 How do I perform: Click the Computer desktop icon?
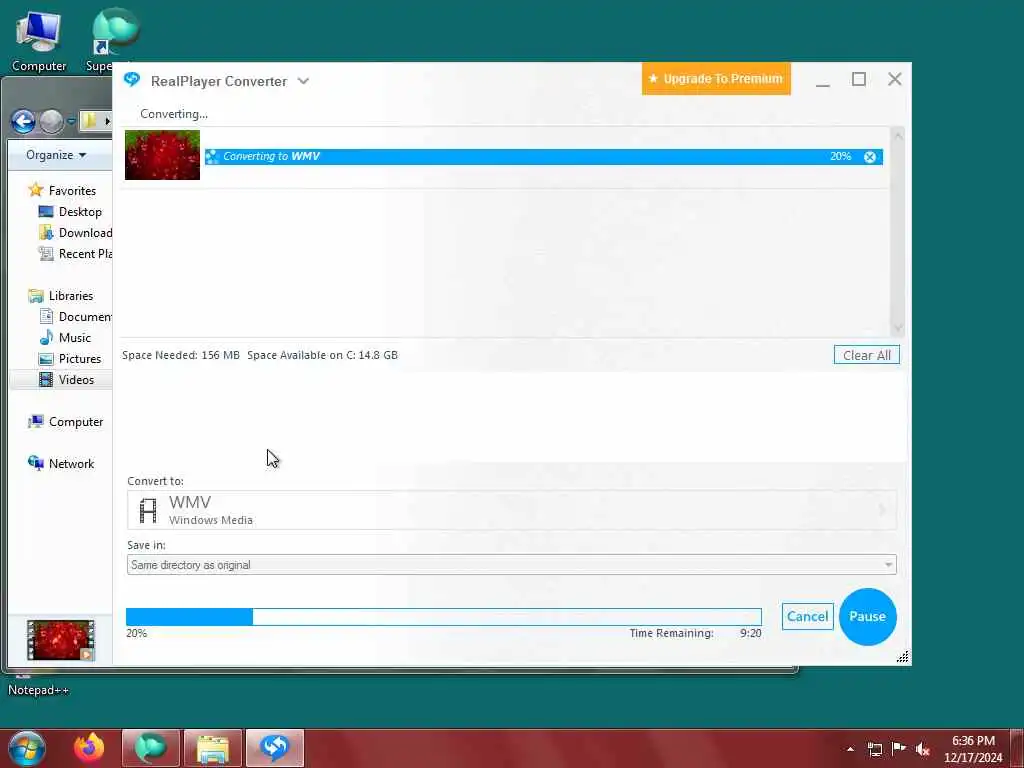pyautogui.click(x=39, y=40)
